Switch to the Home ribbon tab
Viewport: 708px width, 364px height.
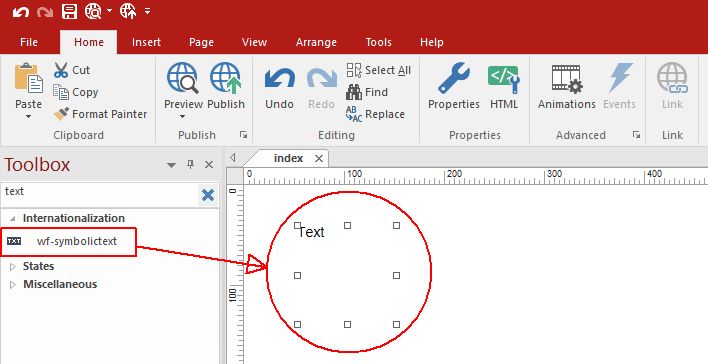point(89,42)
